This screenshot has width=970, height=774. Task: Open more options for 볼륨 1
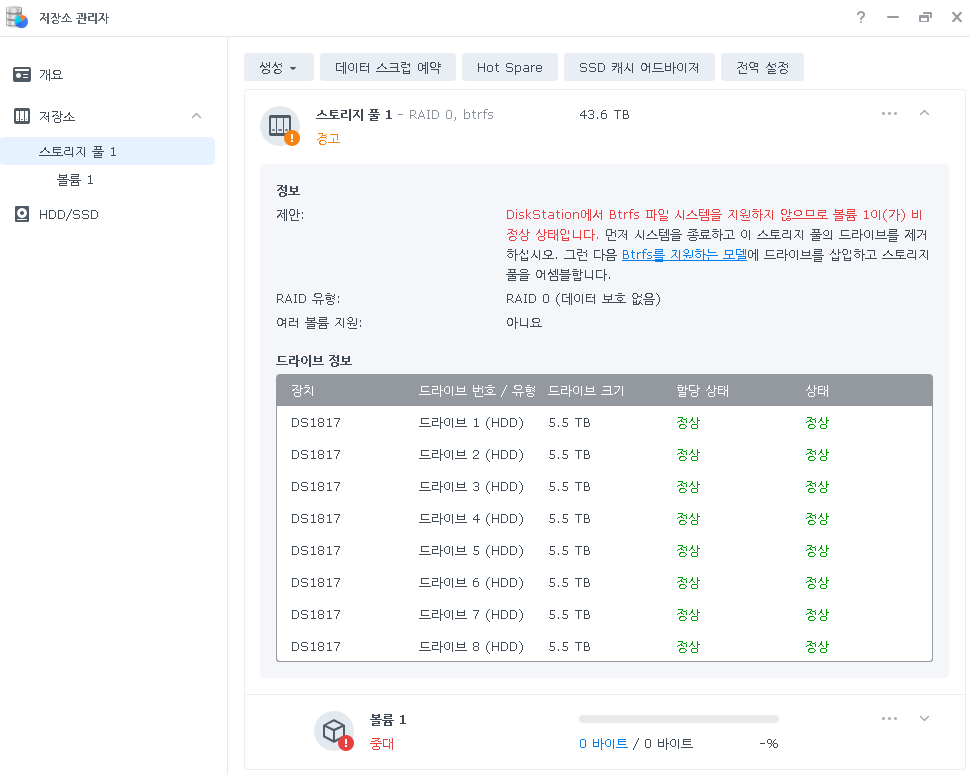pos(889,719)
